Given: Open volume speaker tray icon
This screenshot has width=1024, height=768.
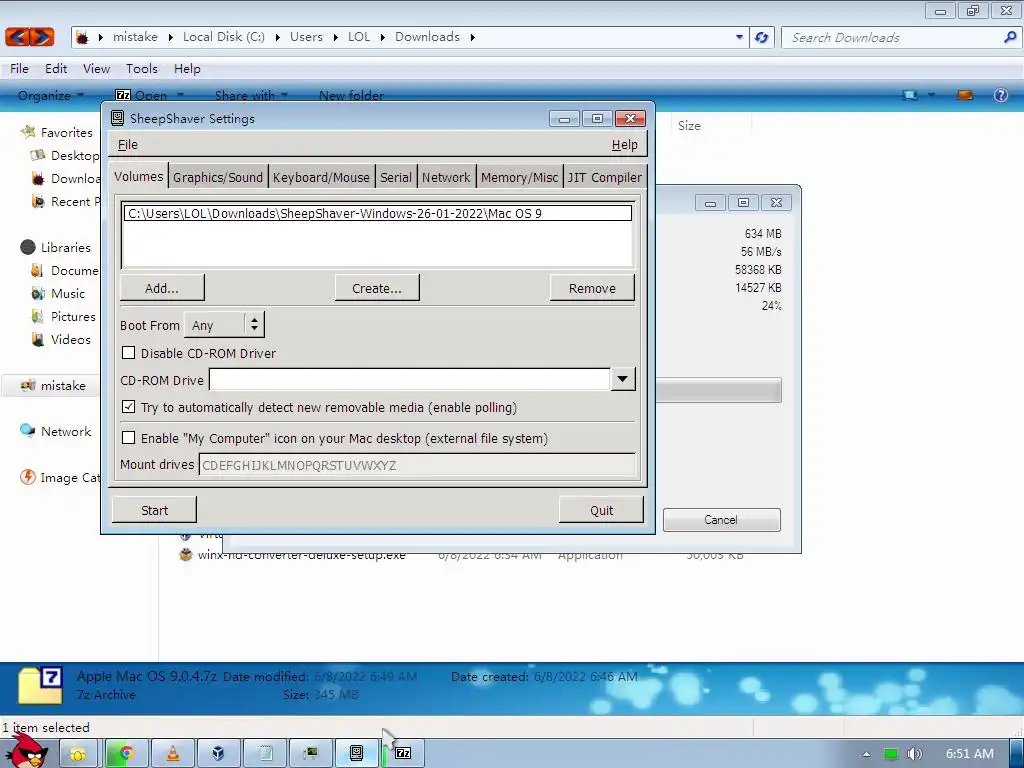Looking at the screenshot, I should [x=914, y=754].
